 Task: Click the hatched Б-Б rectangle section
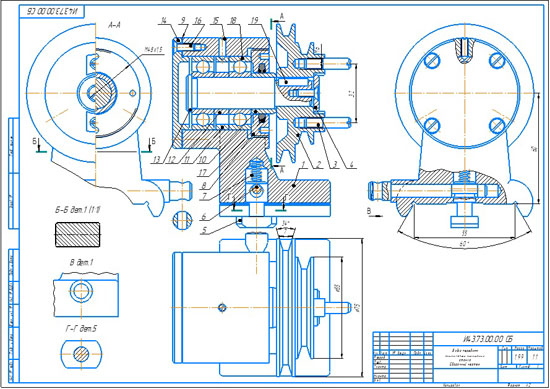point(78,234)
